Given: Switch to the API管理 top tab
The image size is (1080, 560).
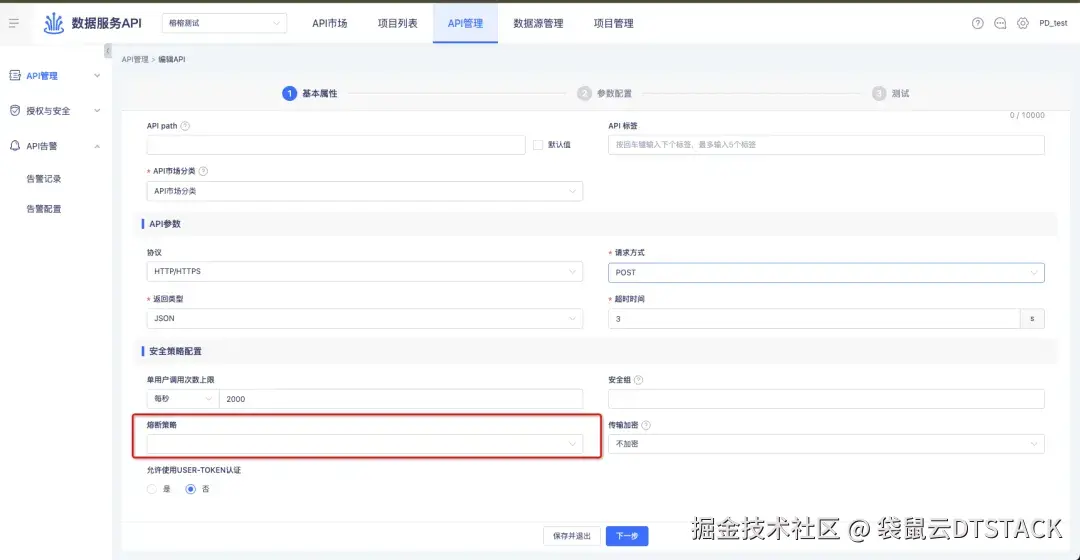Looking at the screenshot, I should [465, 23].
